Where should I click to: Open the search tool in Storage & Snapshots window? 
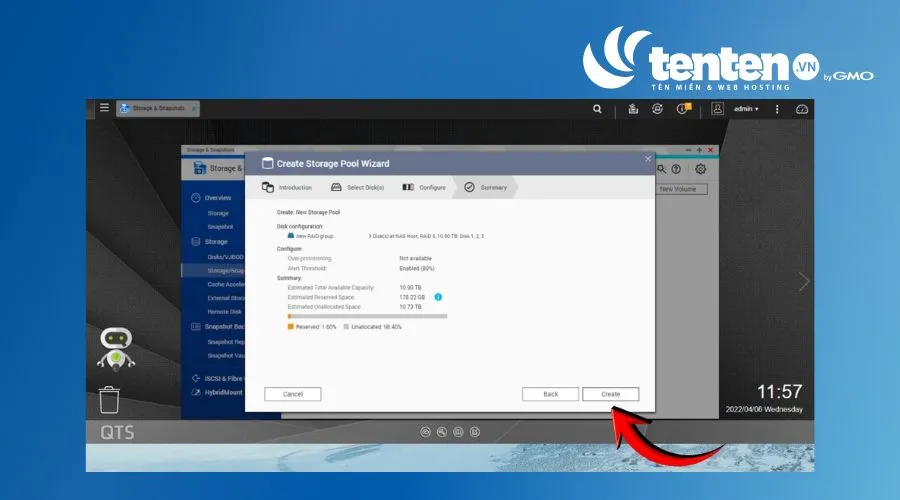[661, 169]
